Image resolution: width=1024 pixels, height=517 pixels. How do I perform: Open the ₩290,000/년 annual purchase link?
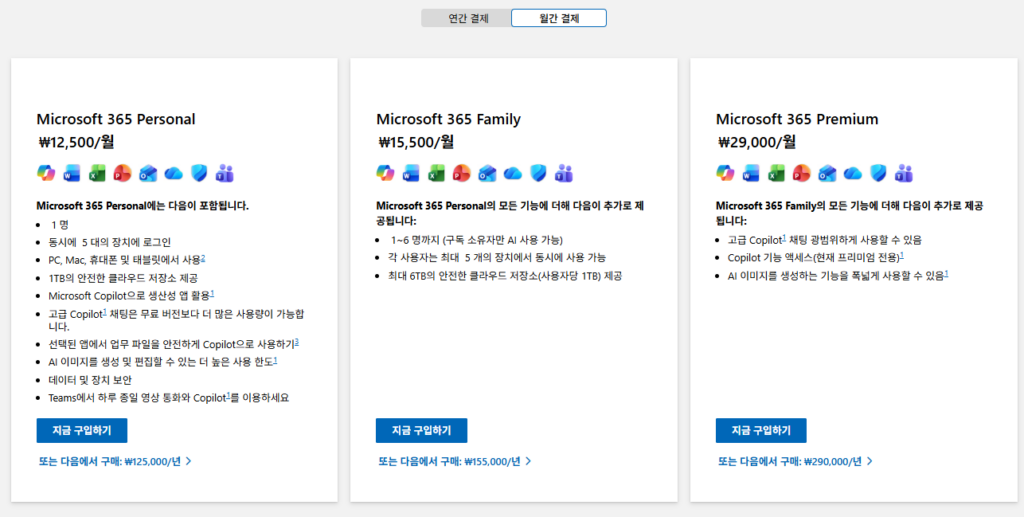(x=795, y=462)
